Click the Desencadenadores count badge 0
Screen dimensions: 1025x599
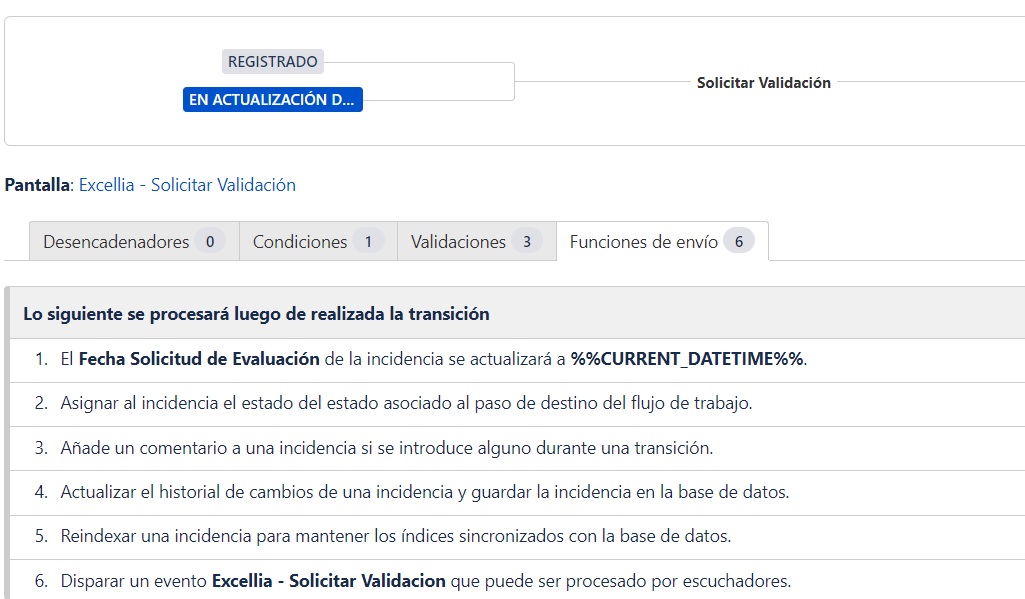point(210,241)
